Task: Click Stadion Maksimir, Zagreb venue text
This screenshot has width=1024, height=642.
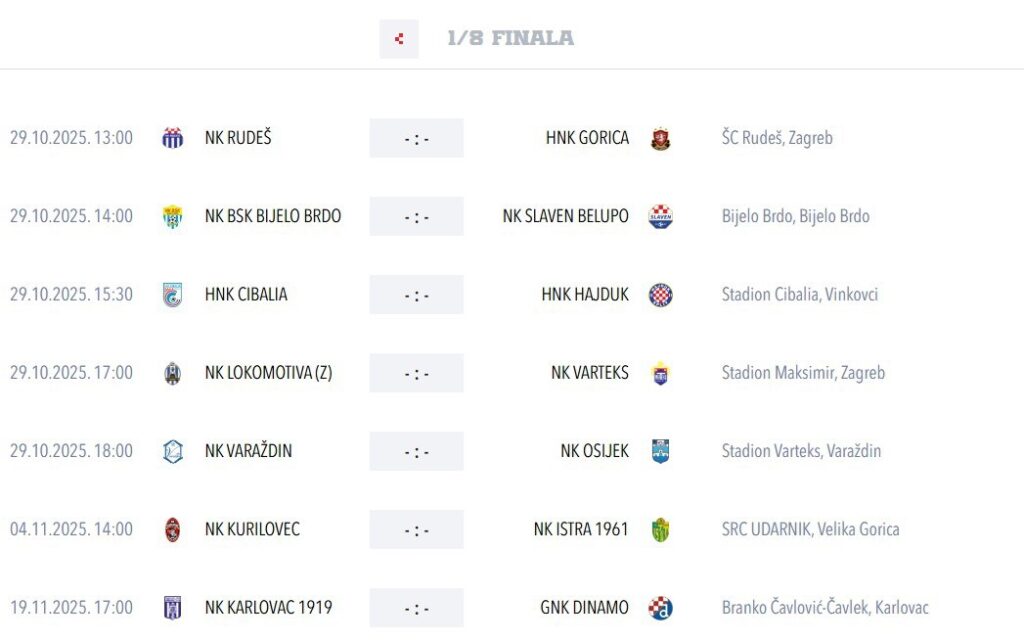Action: pyautogui.click(x=803, y=373)
